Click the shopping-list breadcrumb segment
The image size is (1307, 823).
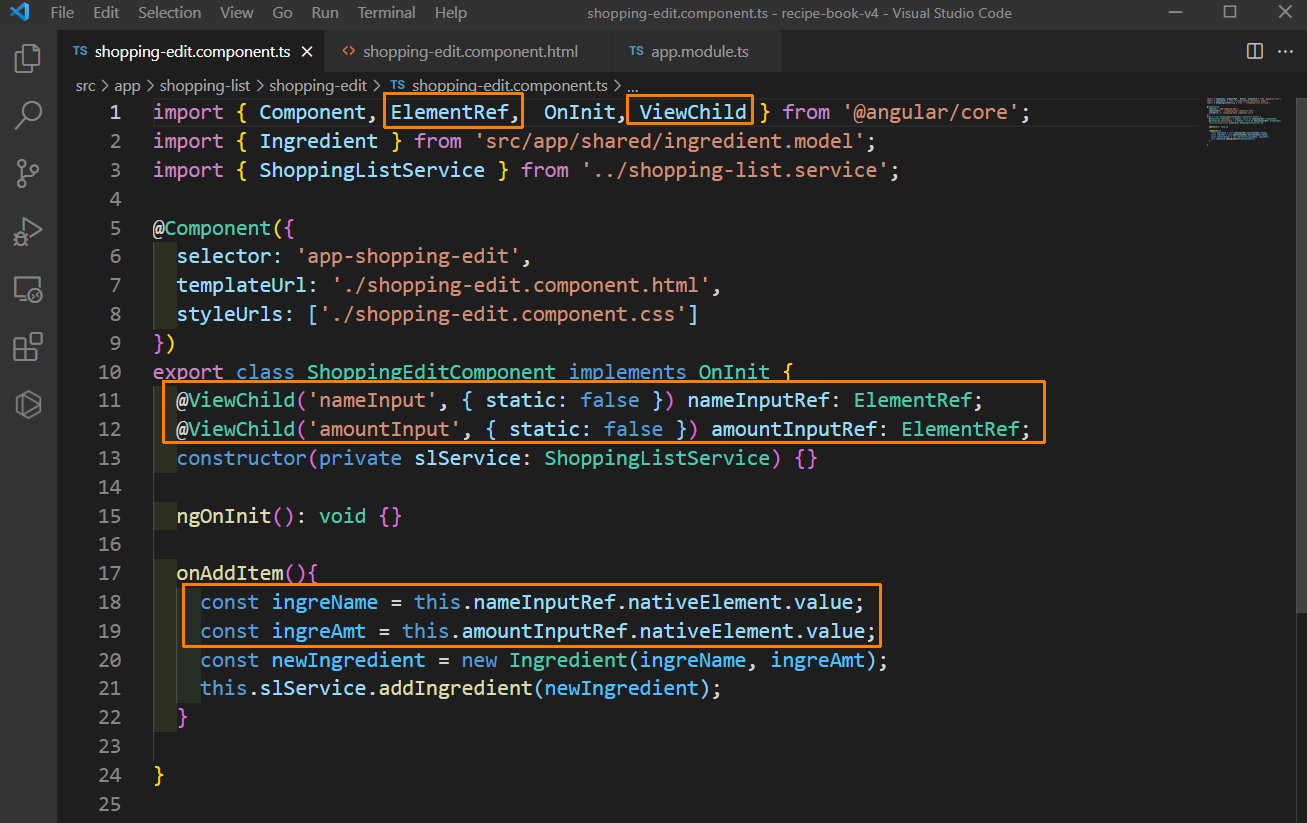click(x=205, y=86)
